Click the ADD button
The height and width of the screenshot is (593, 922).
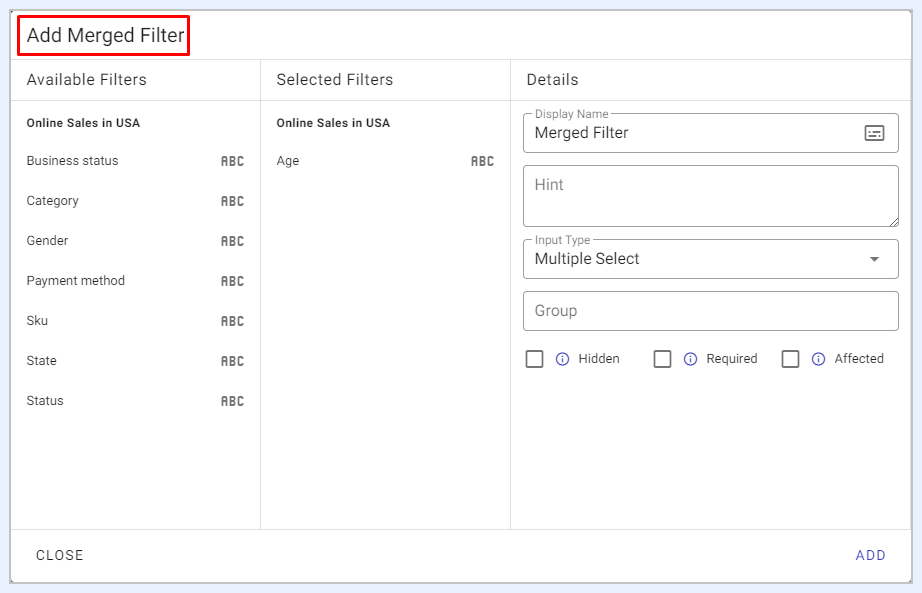click(x=871, y=555)
